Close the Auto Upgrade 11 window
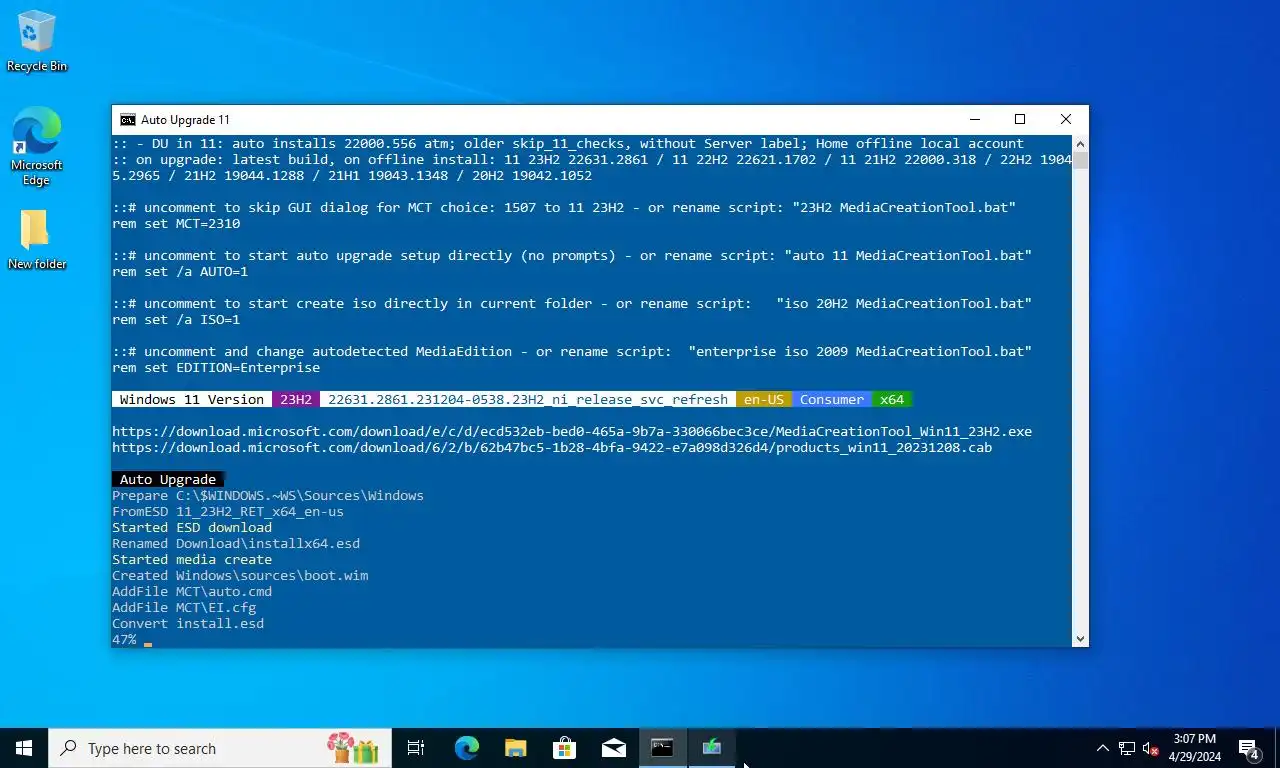 (1066, 119)
